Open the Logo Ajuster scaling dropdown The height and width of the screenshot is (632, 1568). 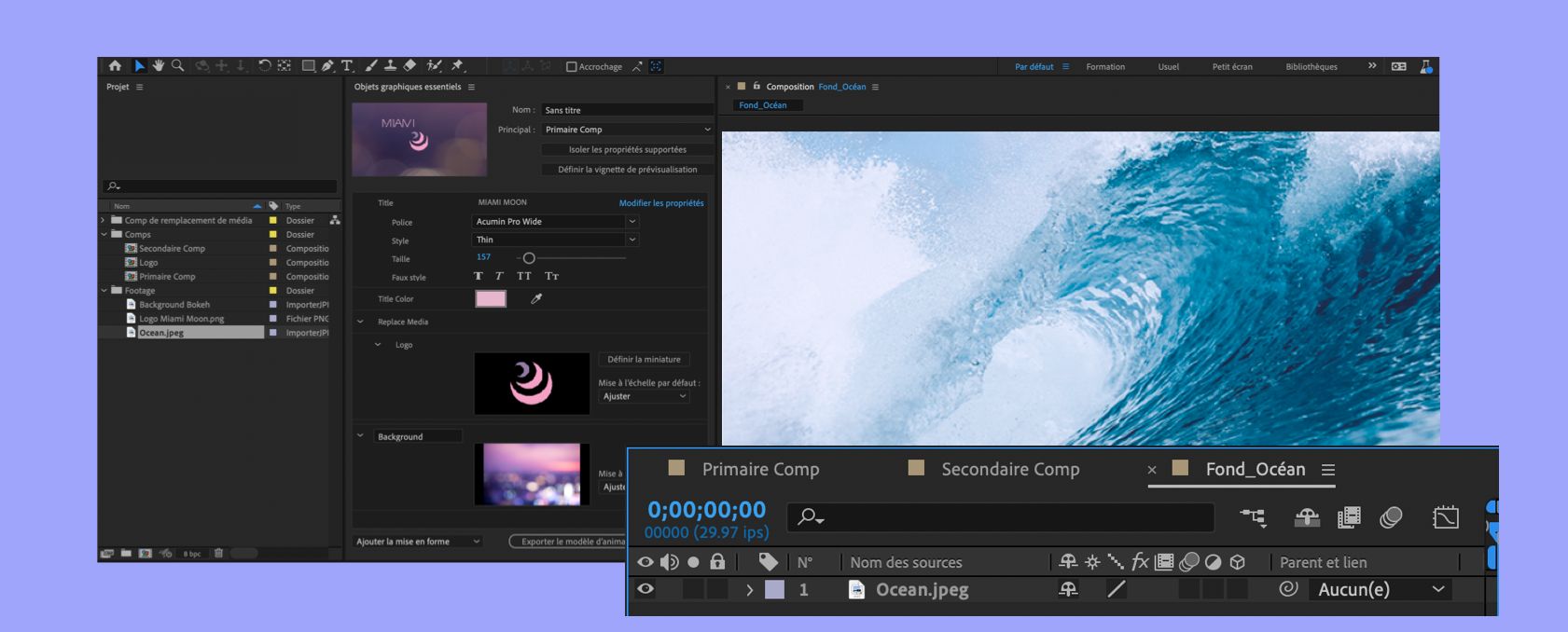click(x=644, y=396)
